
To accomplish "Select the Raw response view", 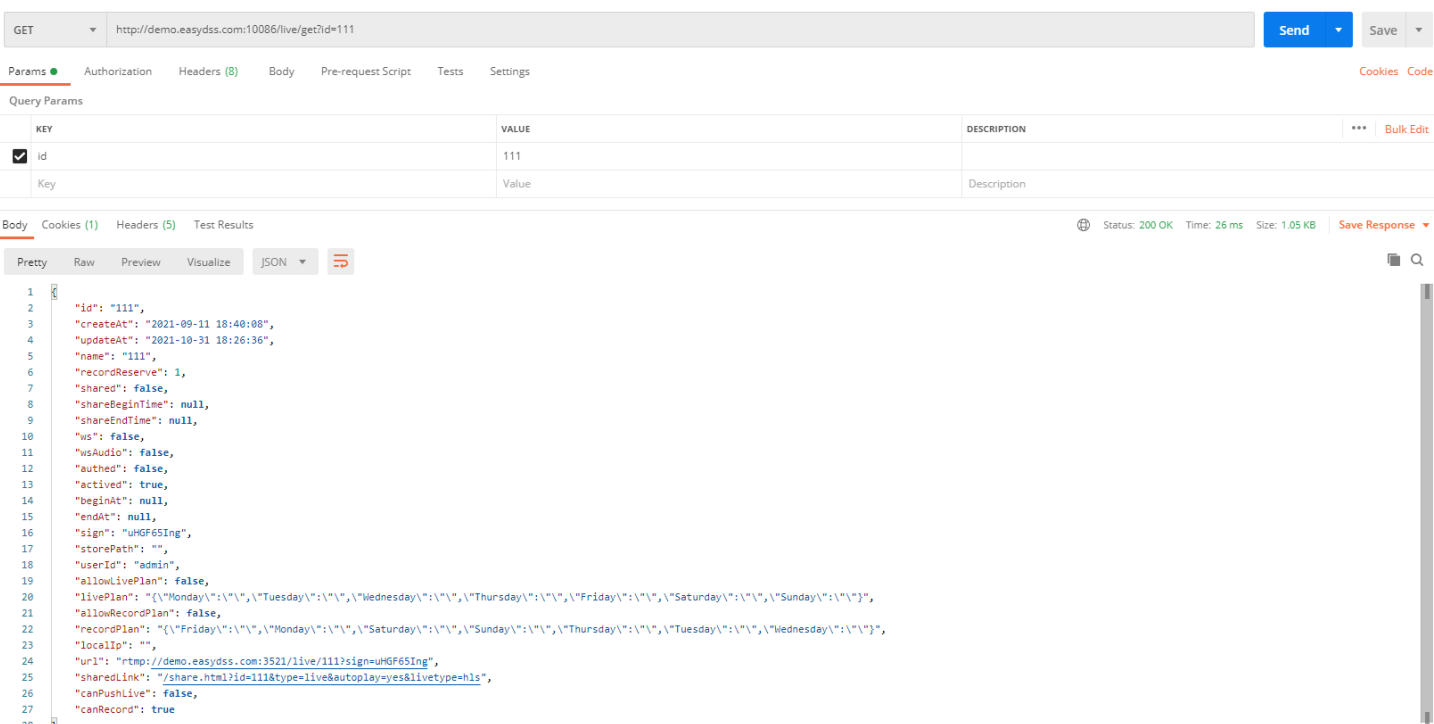I will point(84,262).
